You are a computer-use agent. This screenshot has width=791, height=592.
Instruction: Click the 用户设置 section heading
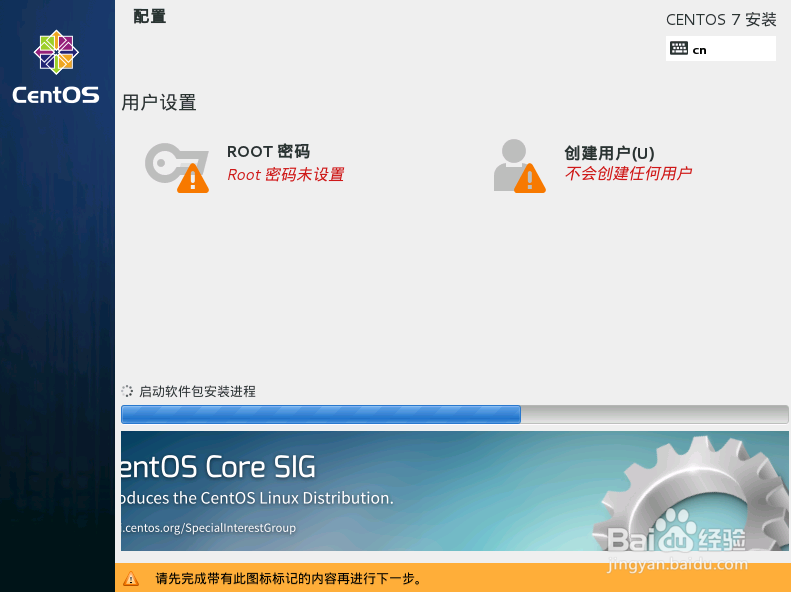(x=159, y=102)
